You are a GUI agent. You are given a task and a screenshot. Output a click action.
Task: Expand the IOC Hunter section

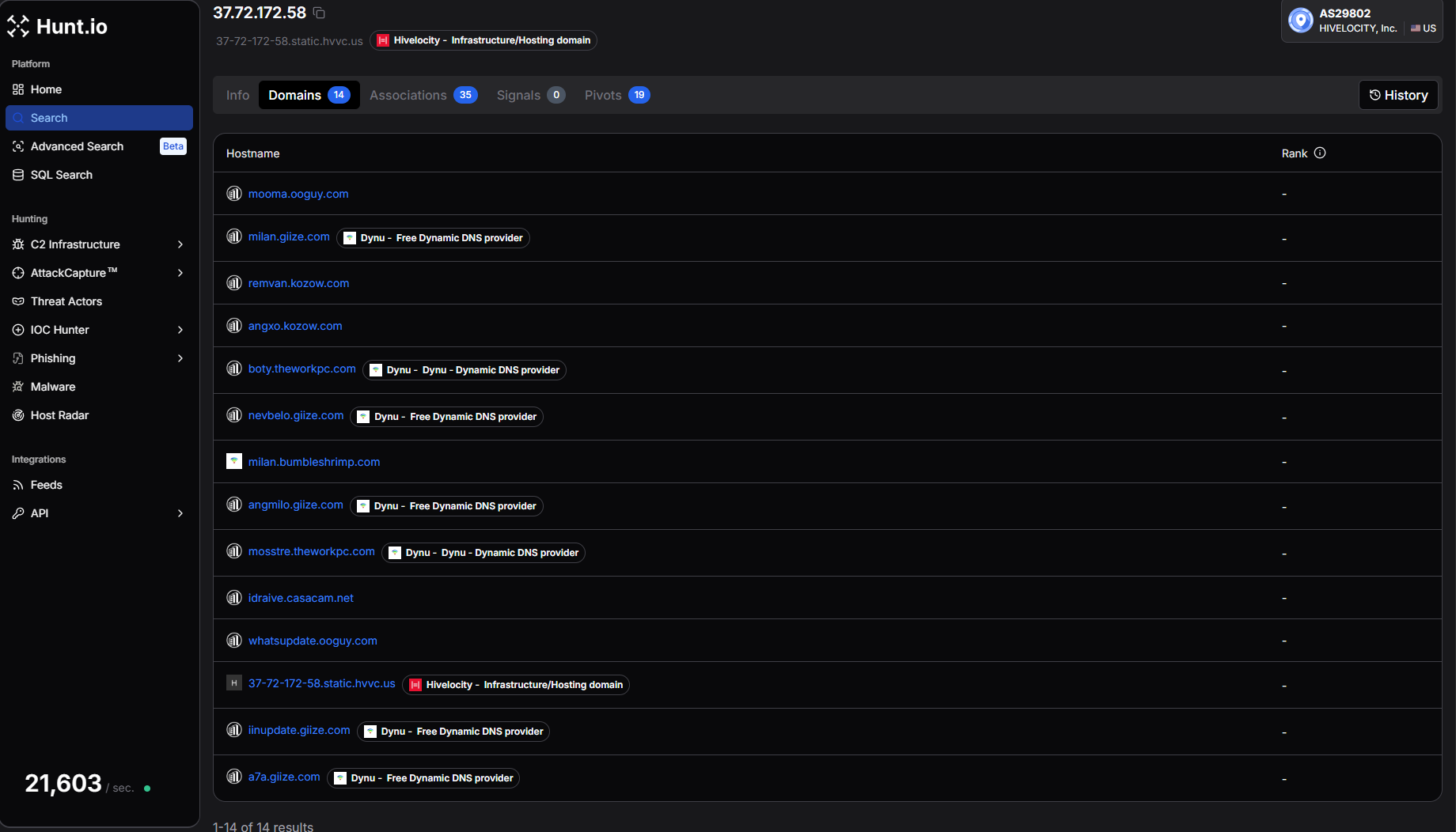click(180, 330)
